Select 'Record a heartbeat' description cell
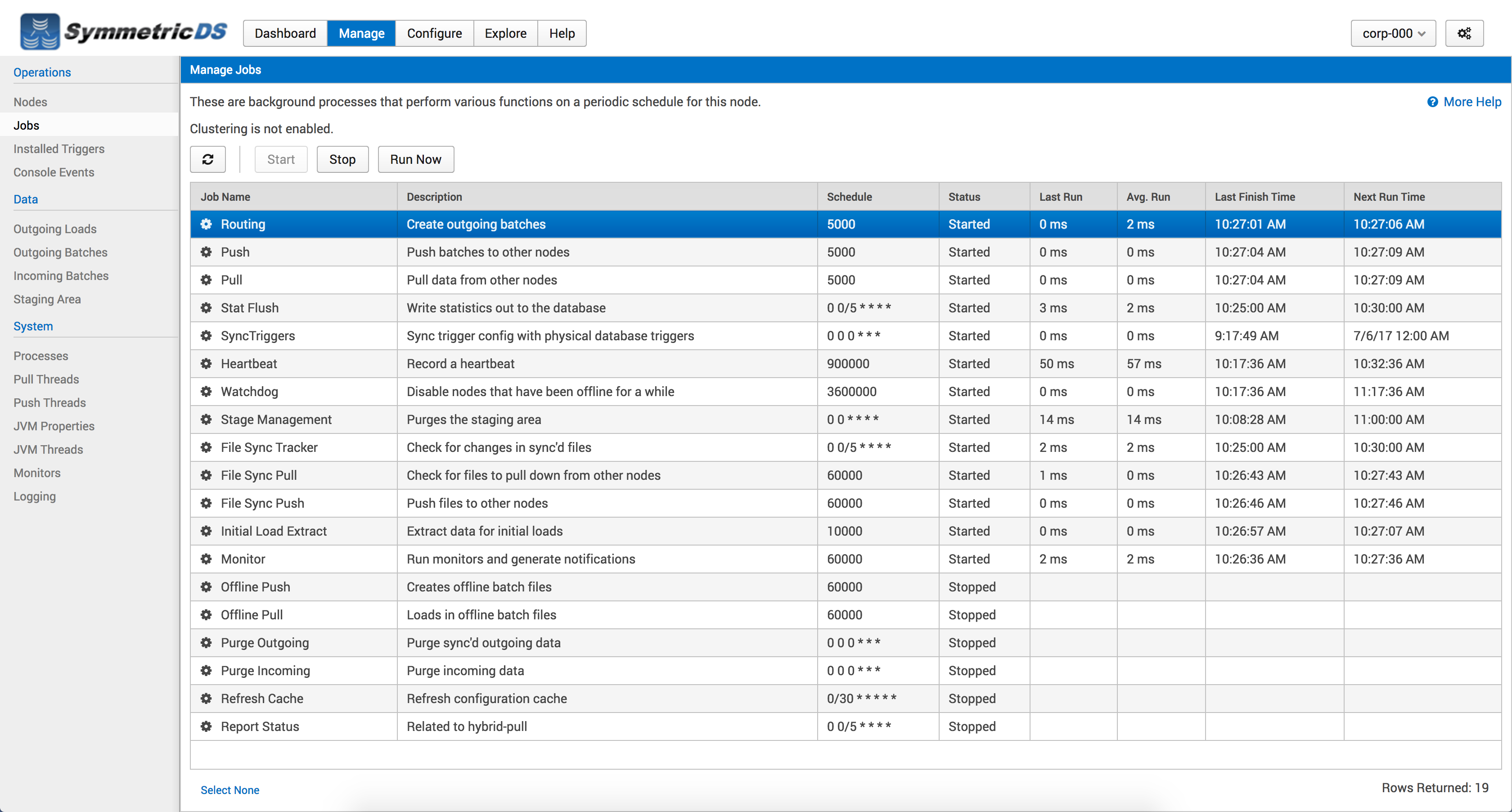Viewport: 1512px width, 812px height. pos(607,363)
